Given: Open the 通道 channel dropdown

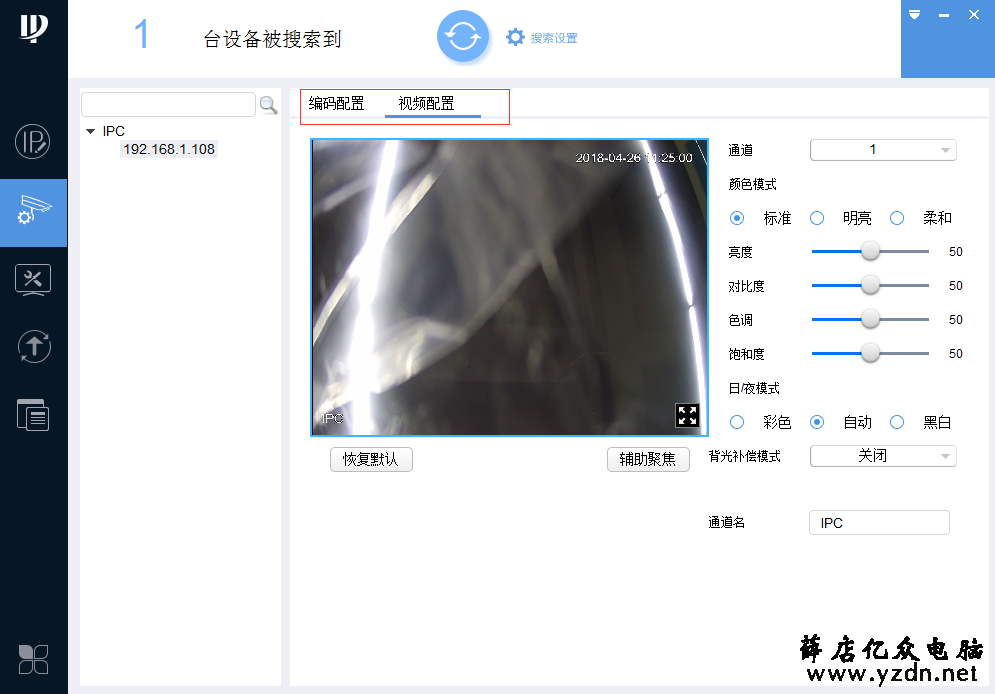Looking at the screenshot, I should (883, 150).
